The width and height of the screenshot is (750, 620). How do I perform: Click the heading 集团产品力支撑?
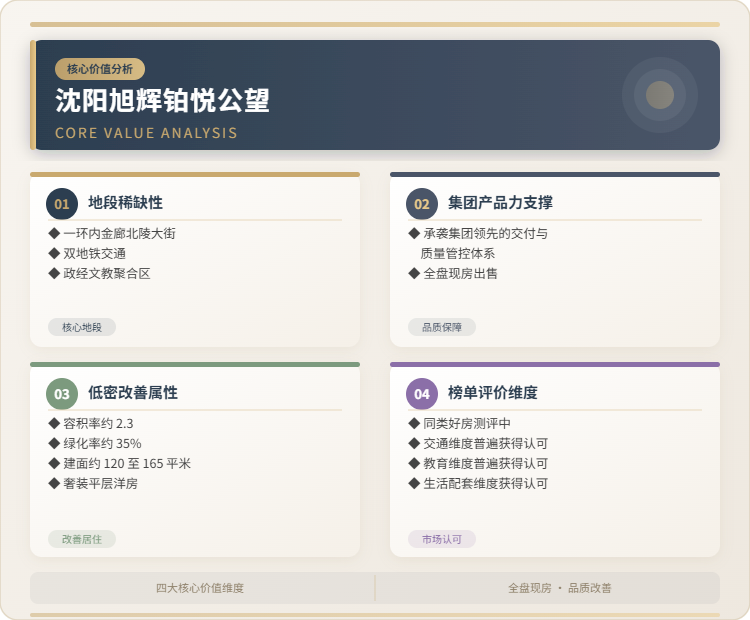coord(500,203)
